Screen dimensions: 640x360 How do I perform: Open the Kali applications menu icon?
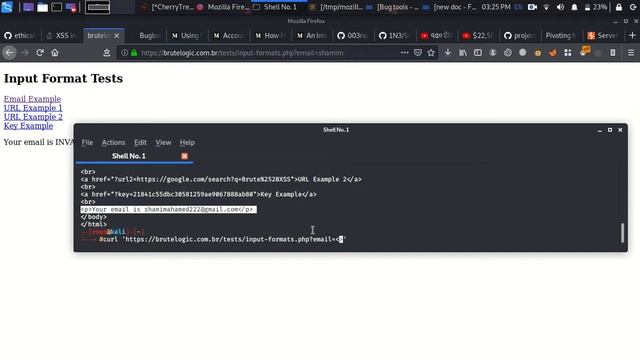click(7, 7)
